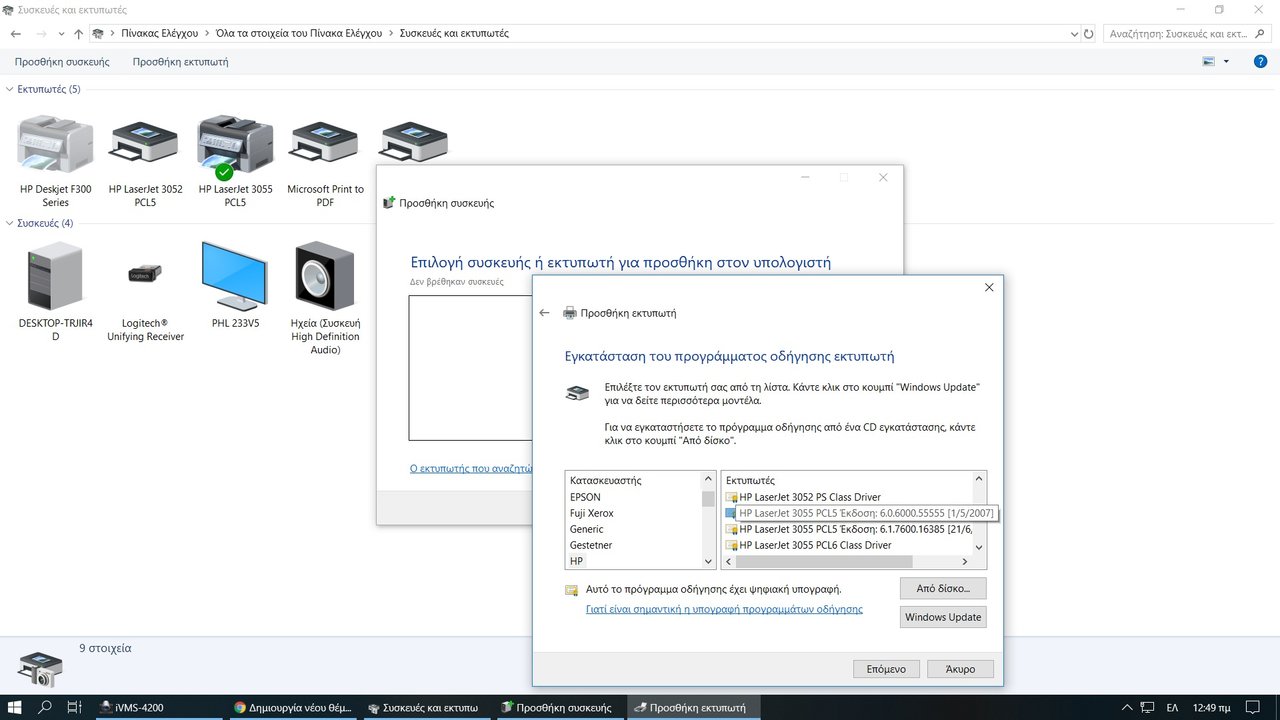Click Προσθήκη εκτυπωτή in the command bar
This screenshot has height=720, width=1280.
point(180,62)
